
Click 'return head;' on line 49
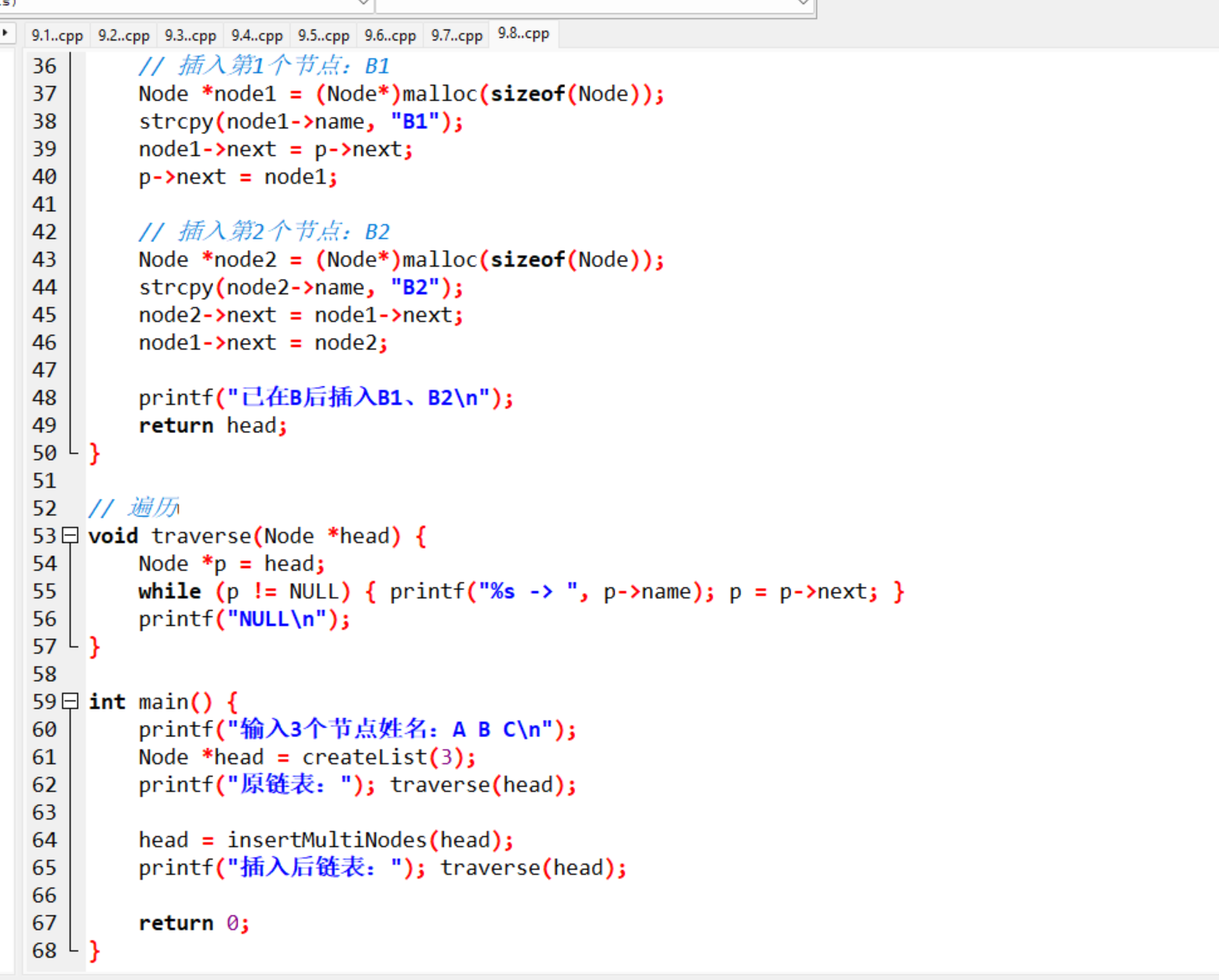[213, 426]
